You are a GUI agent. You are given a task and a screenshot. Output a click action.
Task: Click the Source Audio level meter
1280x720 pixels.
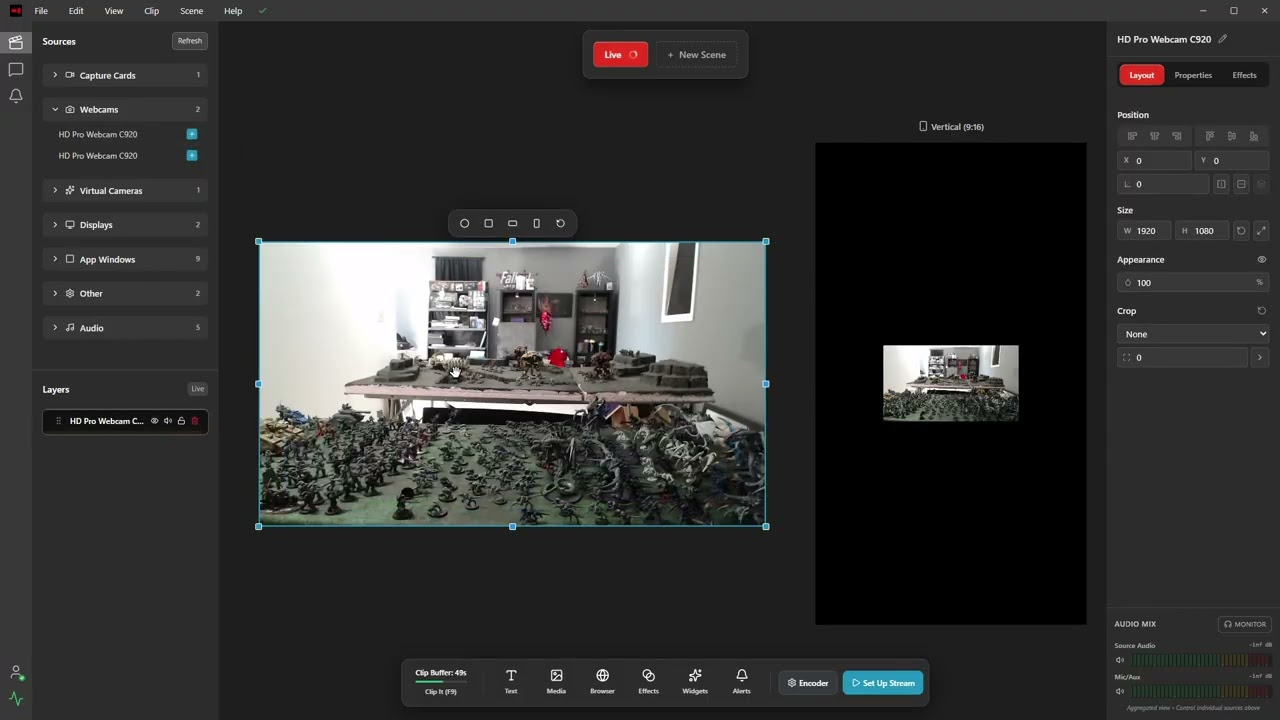pos(1202,660)
